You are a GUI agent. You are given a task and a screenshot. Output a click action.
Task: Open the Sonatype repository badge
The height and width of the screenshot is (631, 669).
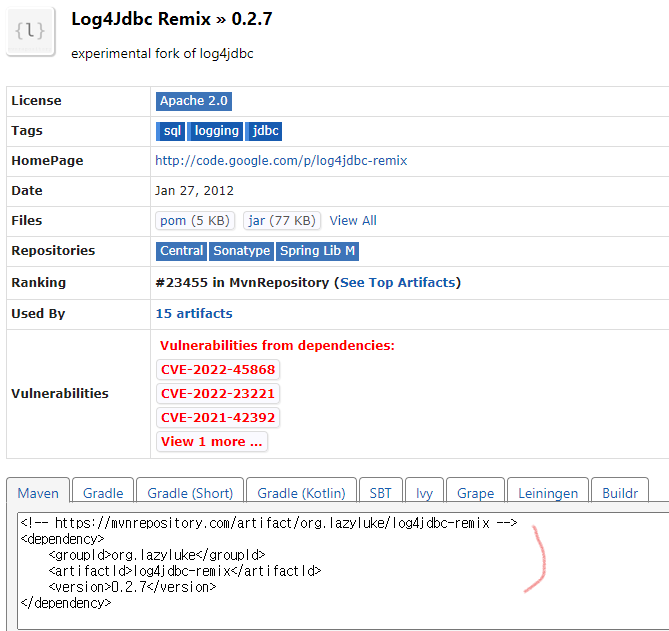pyautogui.click(x=241, y=251)
